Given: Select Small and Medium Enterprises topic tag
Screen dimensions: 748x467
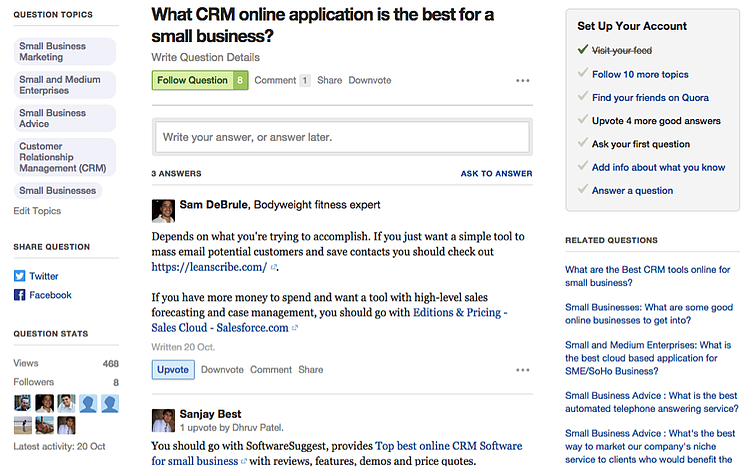Looking at the screenshot, I should 65,85.
